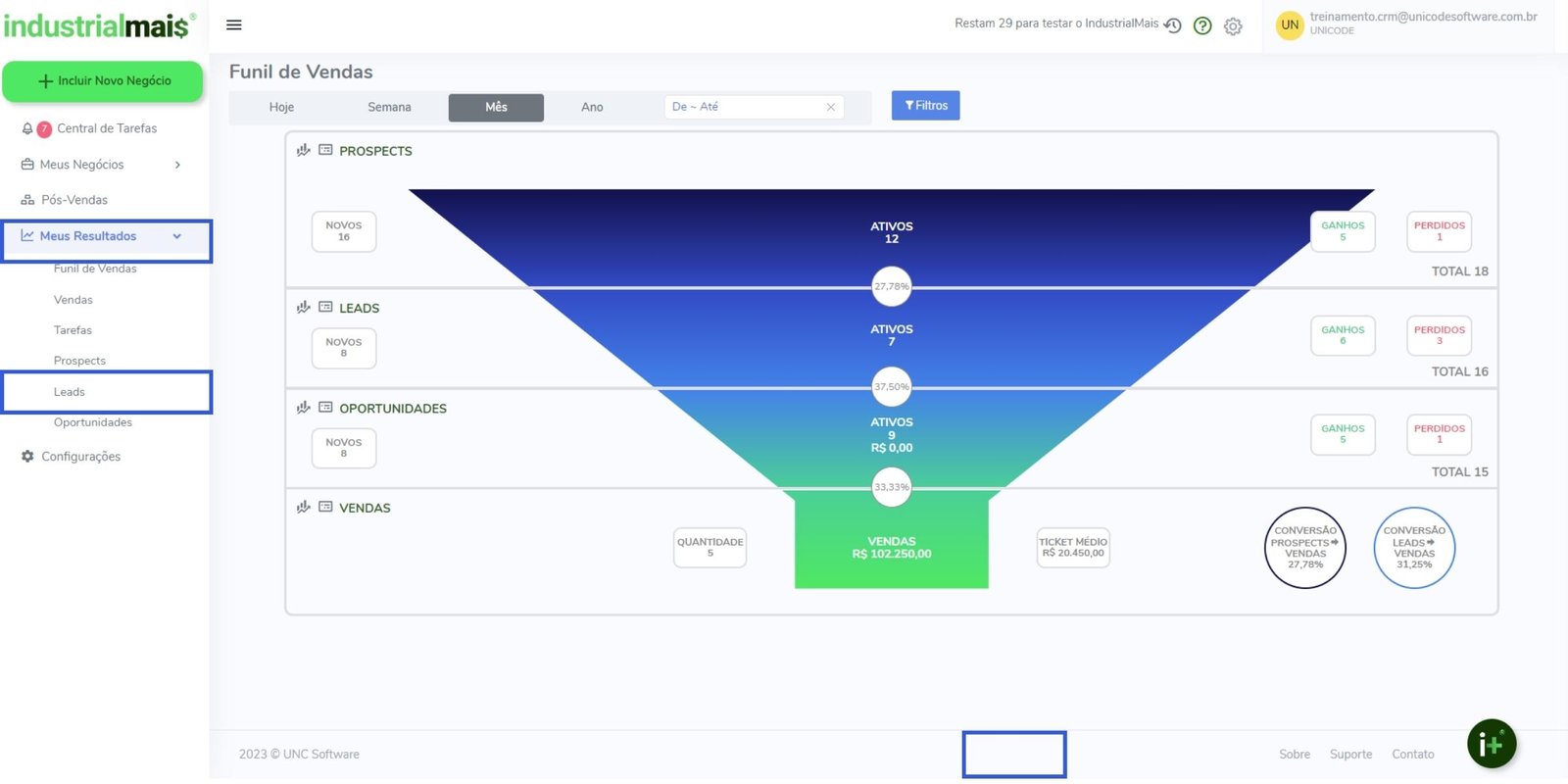Open the help question mark icon
This screenshot has width=1568, height=784.
point(1202,25)
